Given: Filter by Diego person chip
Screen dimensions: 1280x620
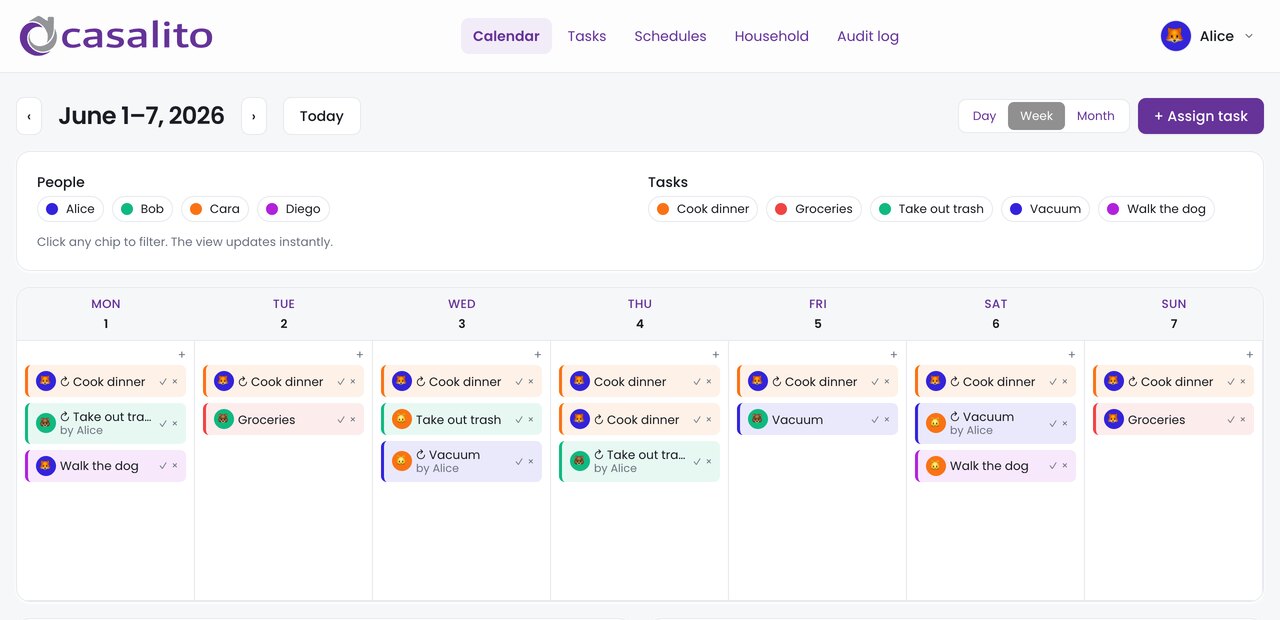Looking at the screenshot, I should 293,209.
